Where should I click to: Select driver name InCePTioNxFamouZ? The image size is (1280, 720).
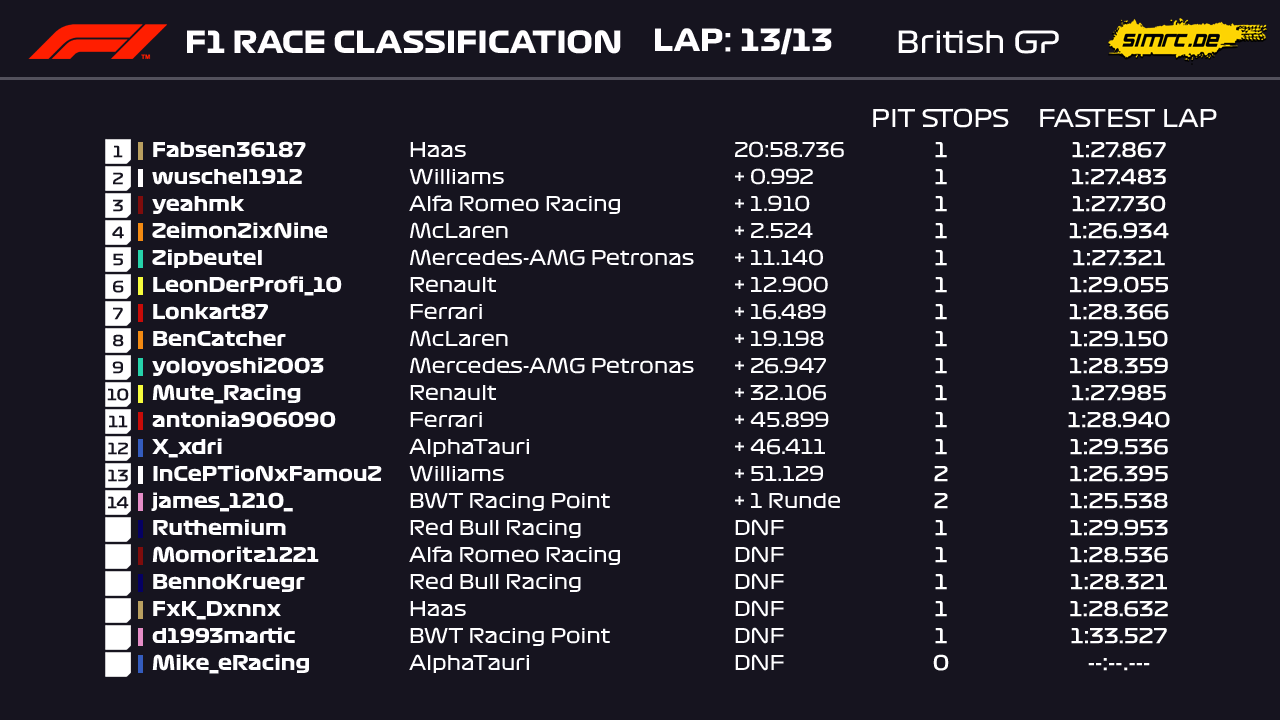click(x=267, y=474)
